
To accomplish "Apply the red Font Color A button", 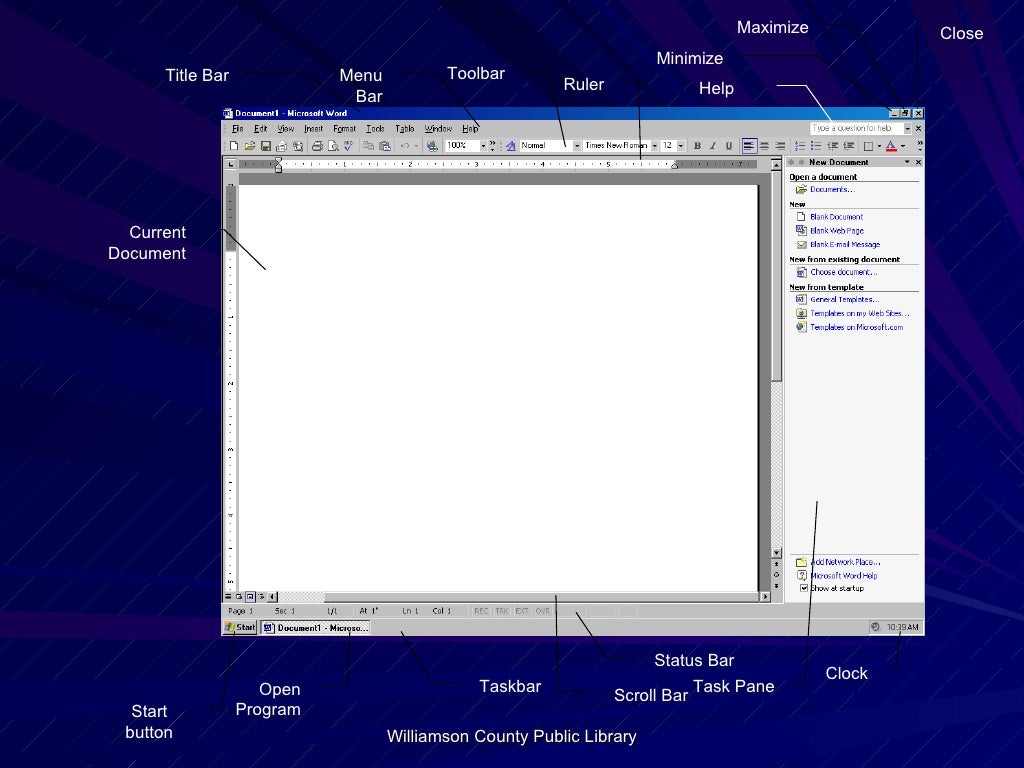I will tap(891, 146).
